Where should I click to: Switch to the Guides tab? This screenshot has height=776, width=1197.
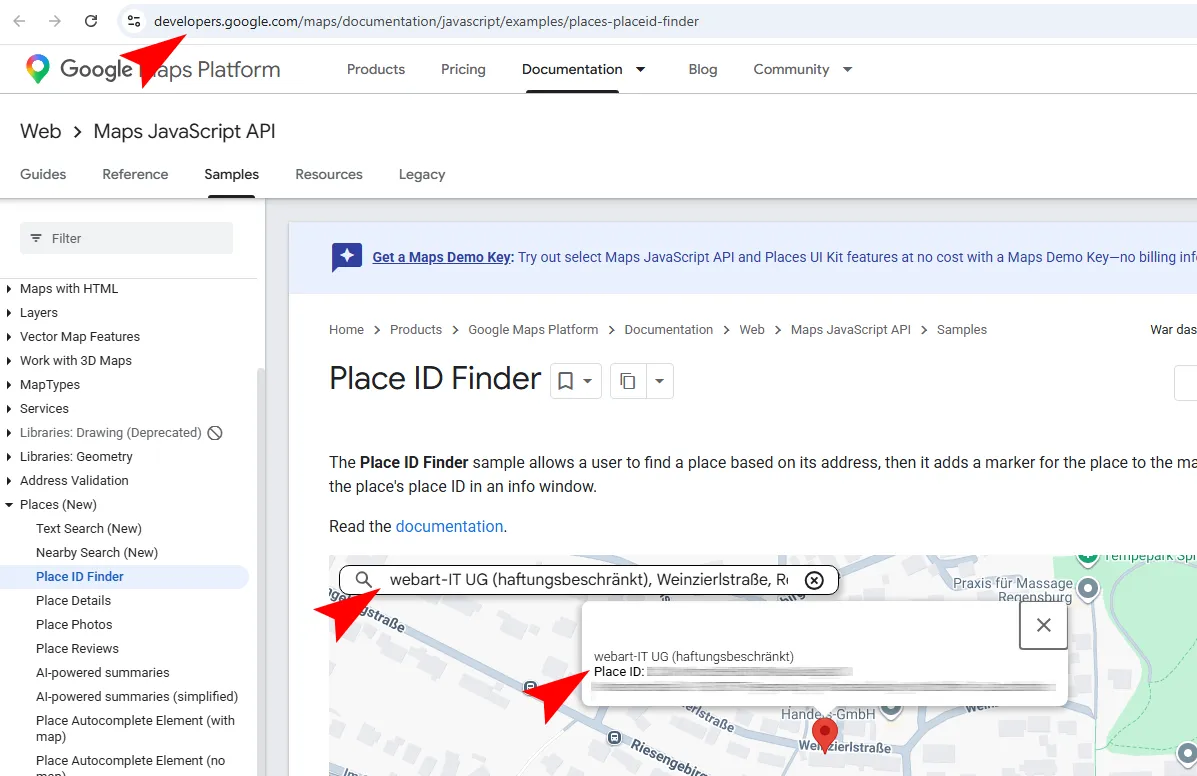(x=43, y=174)
